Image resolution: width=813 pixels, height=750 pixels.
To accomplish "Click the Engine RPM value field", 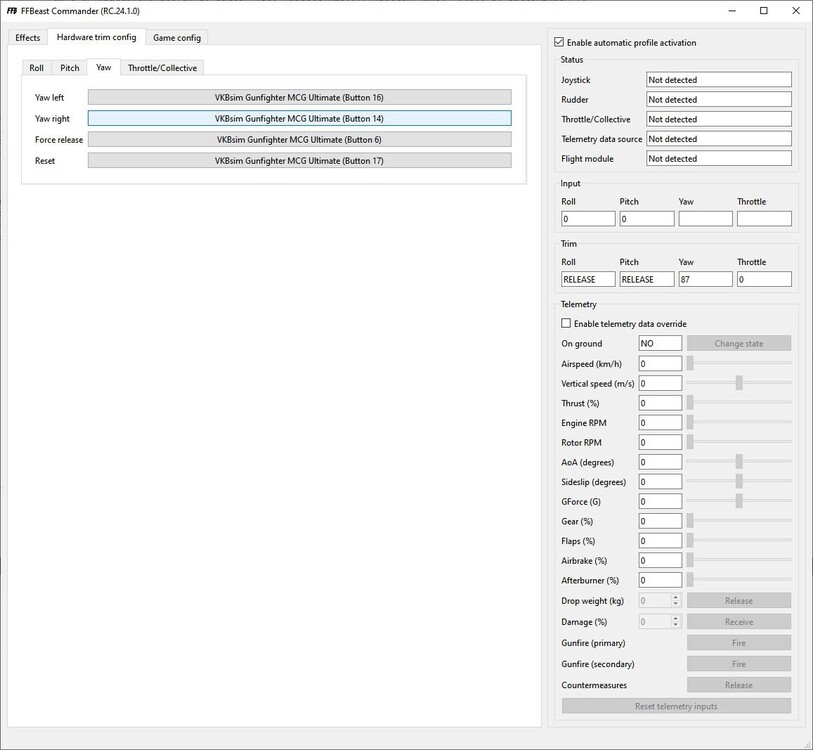I will coord(660,423).
